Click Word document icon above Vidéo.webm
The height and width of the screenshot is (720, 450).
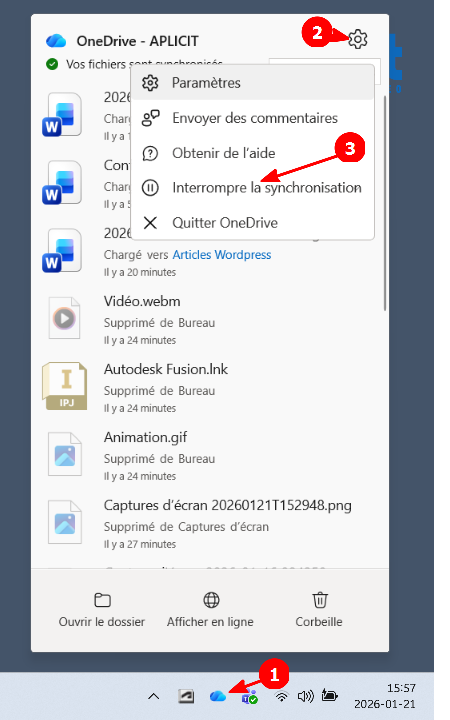click(x=62, y=251)
